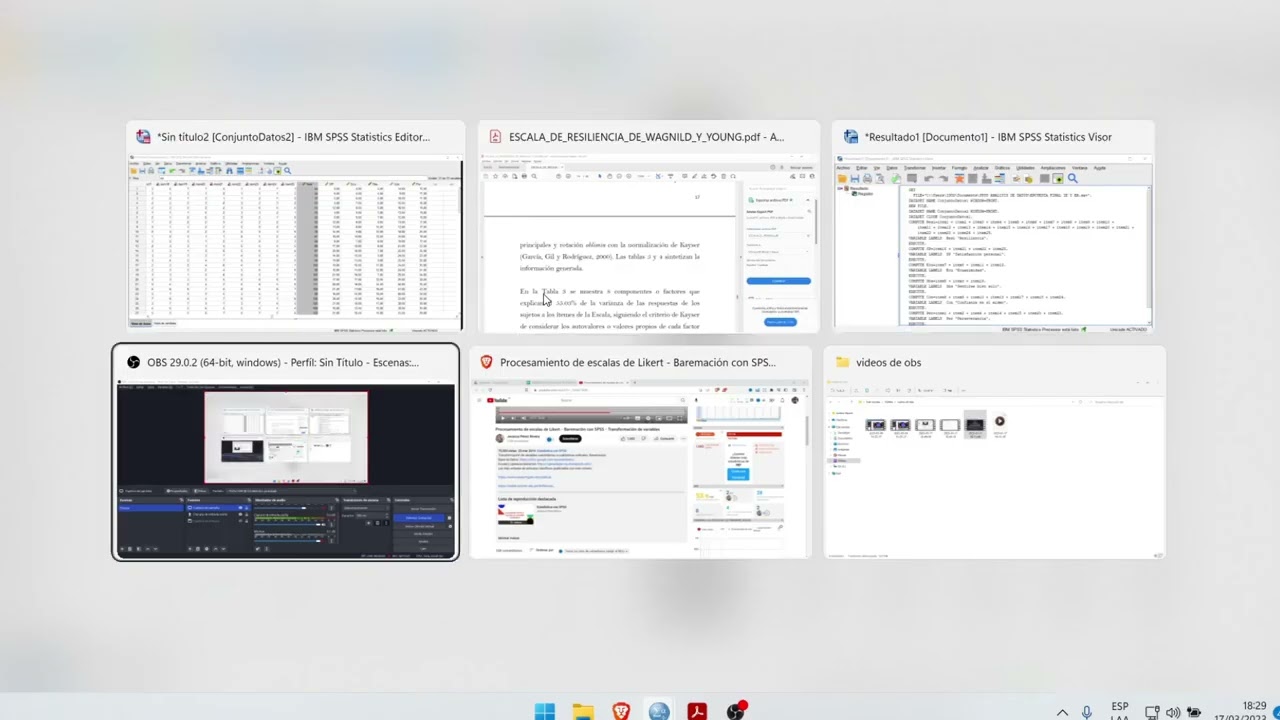
Task: Open volume control from the speaker icon
Action: 1172,712
